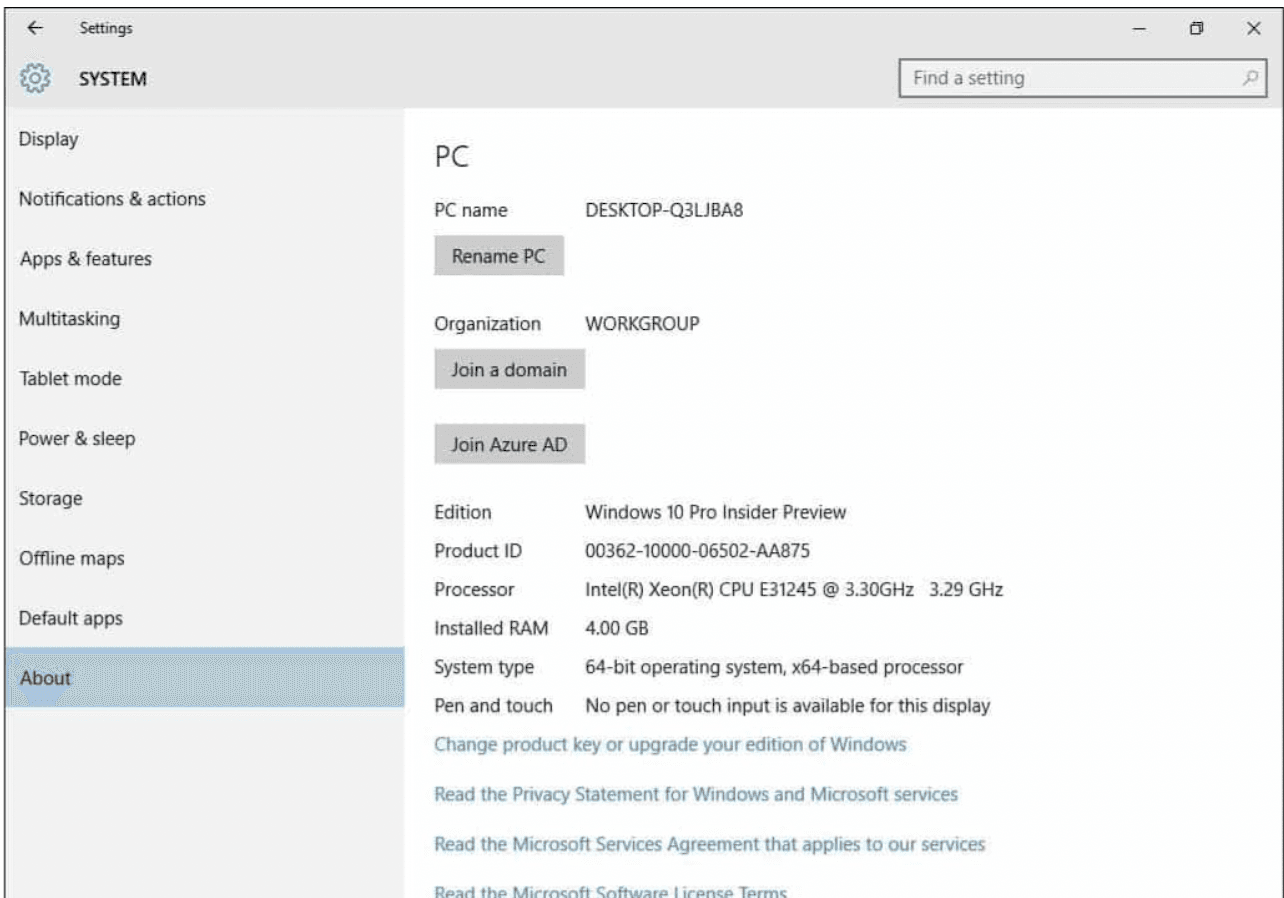Open the Privacy Statement link
Image resolution: width=1284 pixels, height=898 pixels.
[x=696, y=795]
